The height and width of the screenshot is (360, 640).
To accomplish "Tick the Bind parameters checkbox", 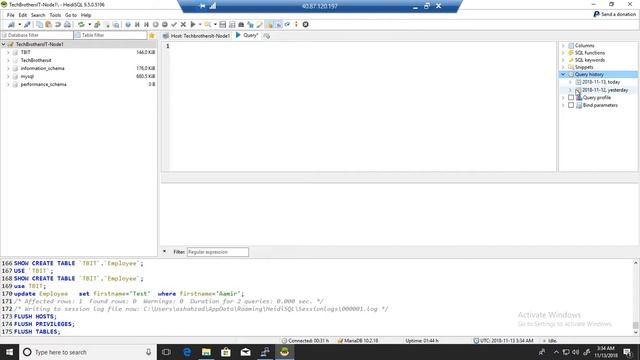I will 571,105.
